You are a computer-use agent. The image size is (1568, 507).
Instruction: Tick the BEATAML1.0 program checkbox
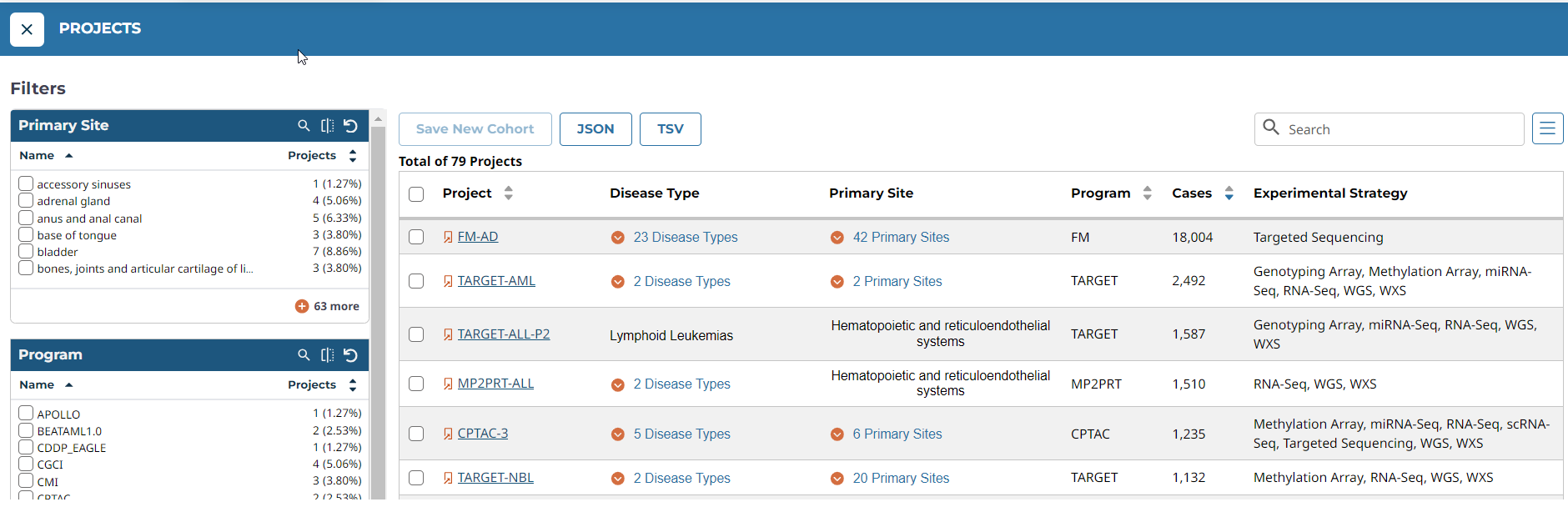click(26, 430)
